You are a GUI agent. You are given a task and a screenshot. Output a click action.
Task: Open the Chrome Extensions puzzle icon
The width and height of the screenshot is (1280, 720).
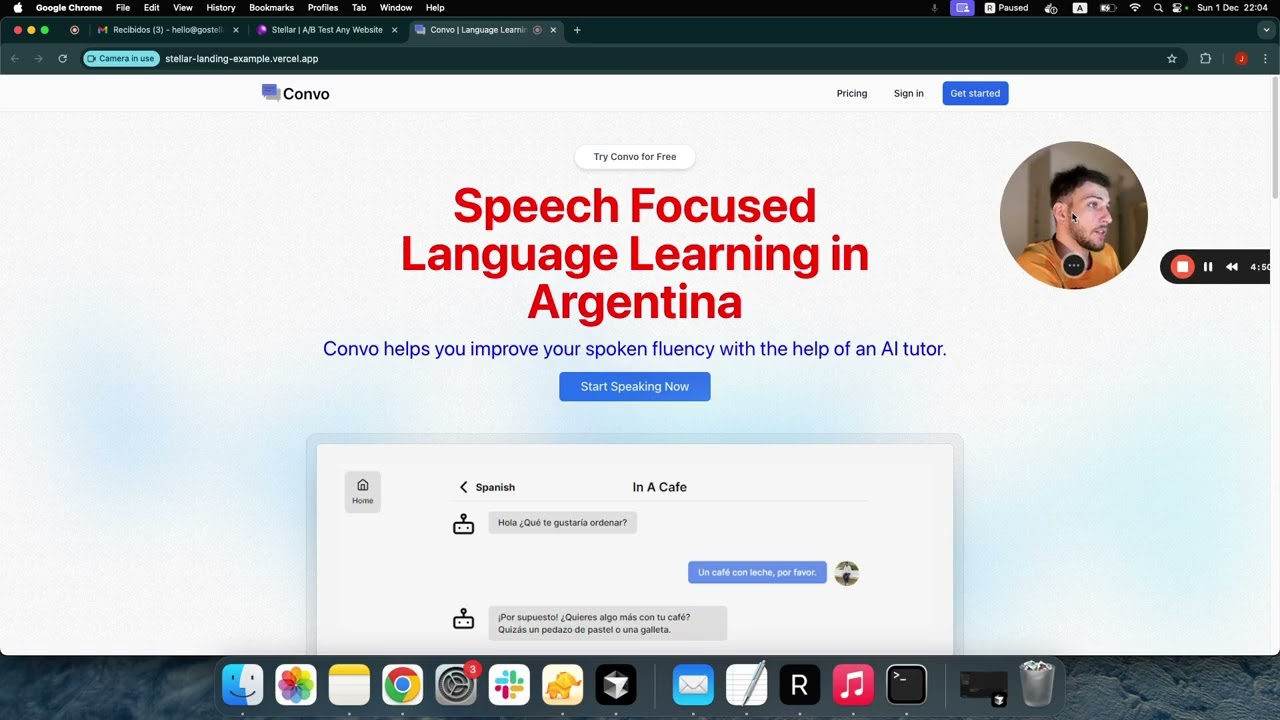tap(1205, 59)
